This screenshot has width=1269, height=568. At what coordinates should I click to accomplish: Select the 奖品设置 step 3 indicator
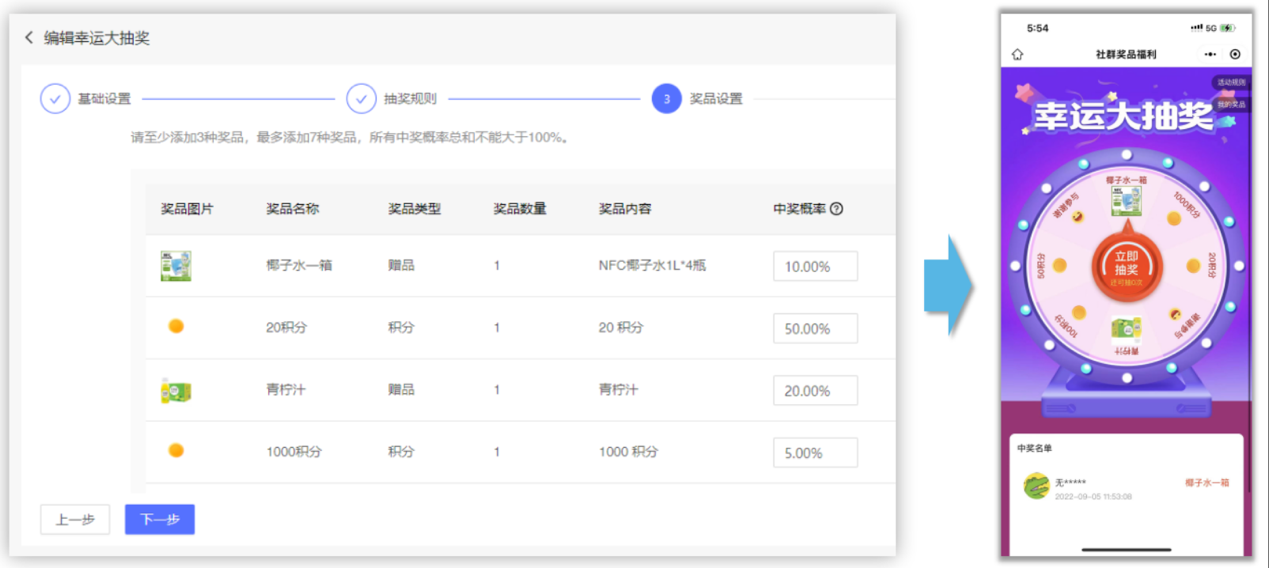[666, 99]
